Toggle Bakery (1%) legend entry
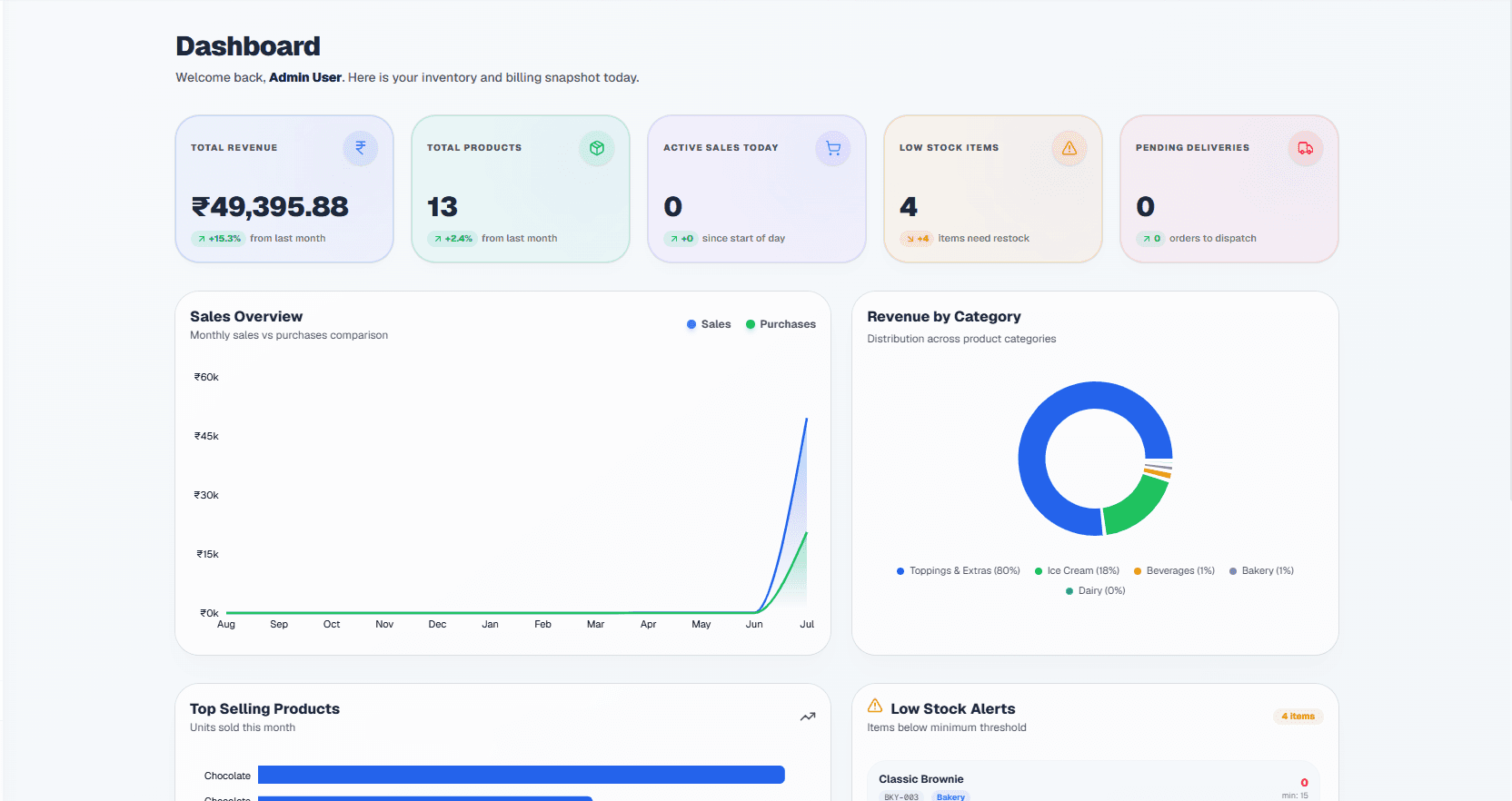The image size is (1512, 801). (x=1261, y=571)
